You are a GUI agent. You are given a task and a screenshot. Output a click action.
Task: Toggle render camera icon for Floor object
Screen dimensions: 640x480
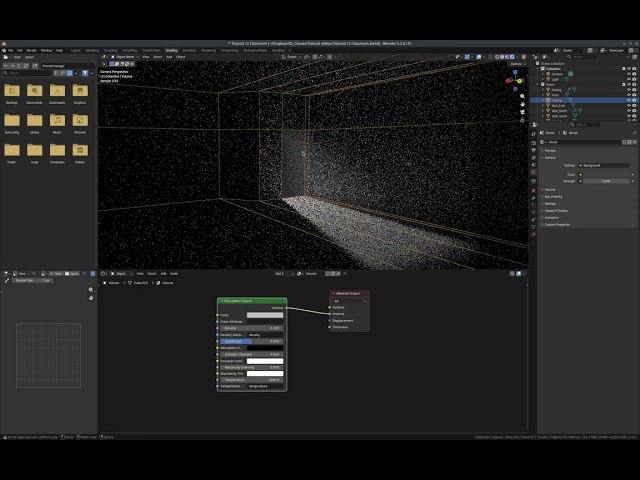(x=634, y=95)
